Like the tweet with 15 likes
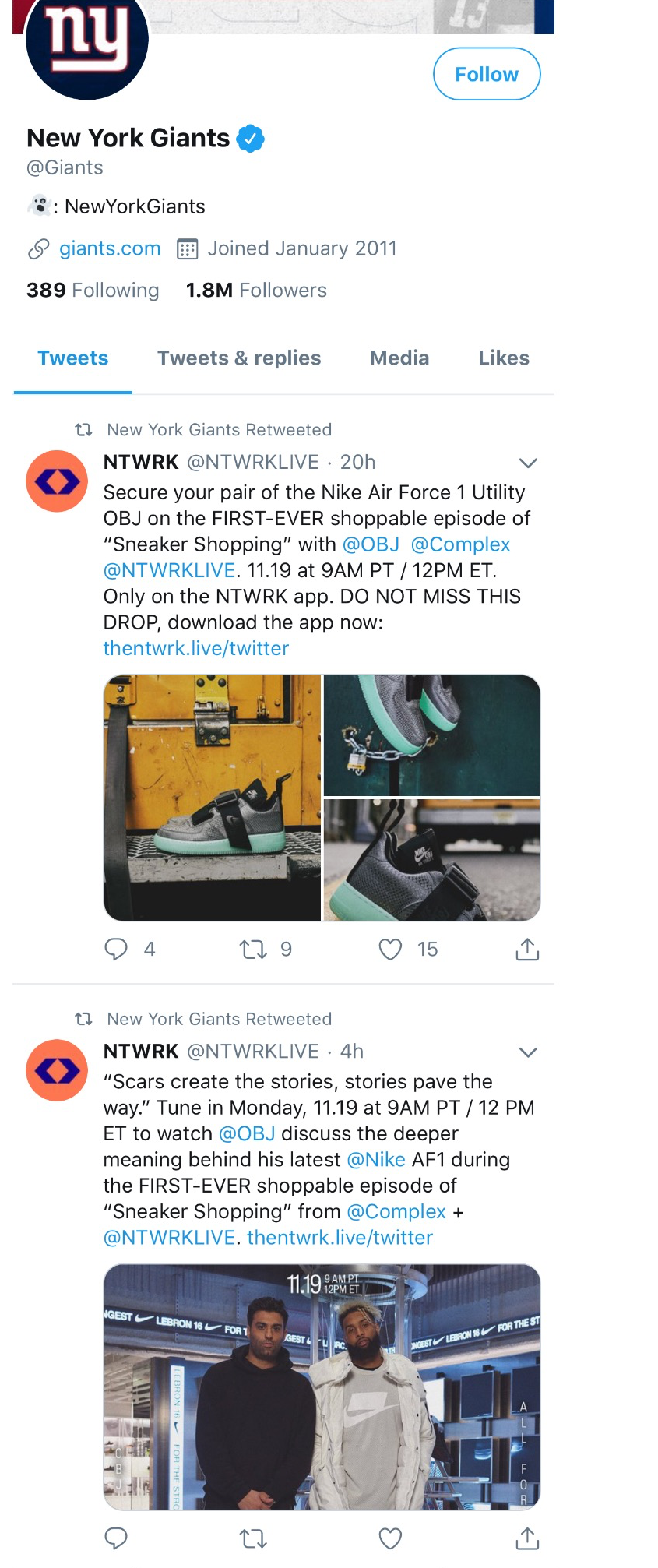Image resolution: width=658 pixels, height=1568 pixels. (390, 949)
